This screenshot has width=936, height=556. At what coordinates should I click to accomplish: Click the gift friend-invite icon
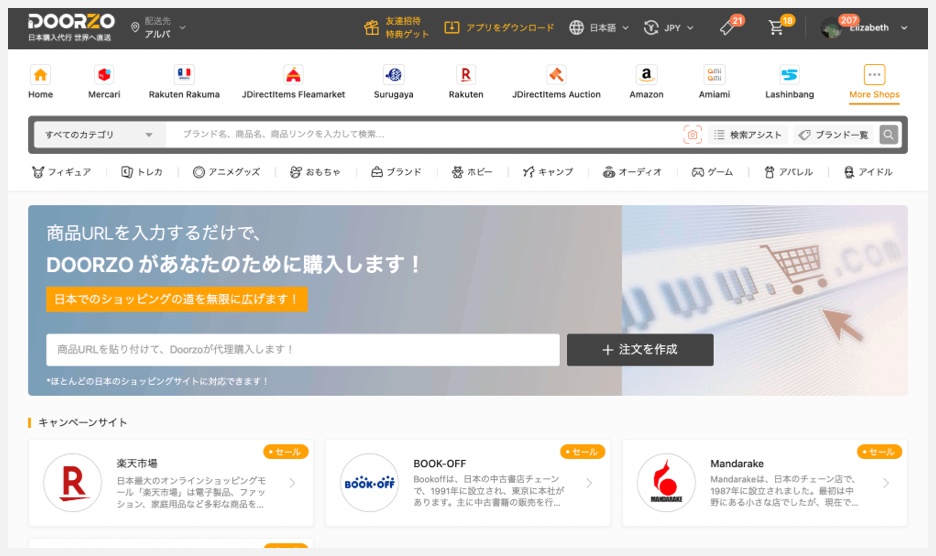pyautogui.click(x=371, y=27)
